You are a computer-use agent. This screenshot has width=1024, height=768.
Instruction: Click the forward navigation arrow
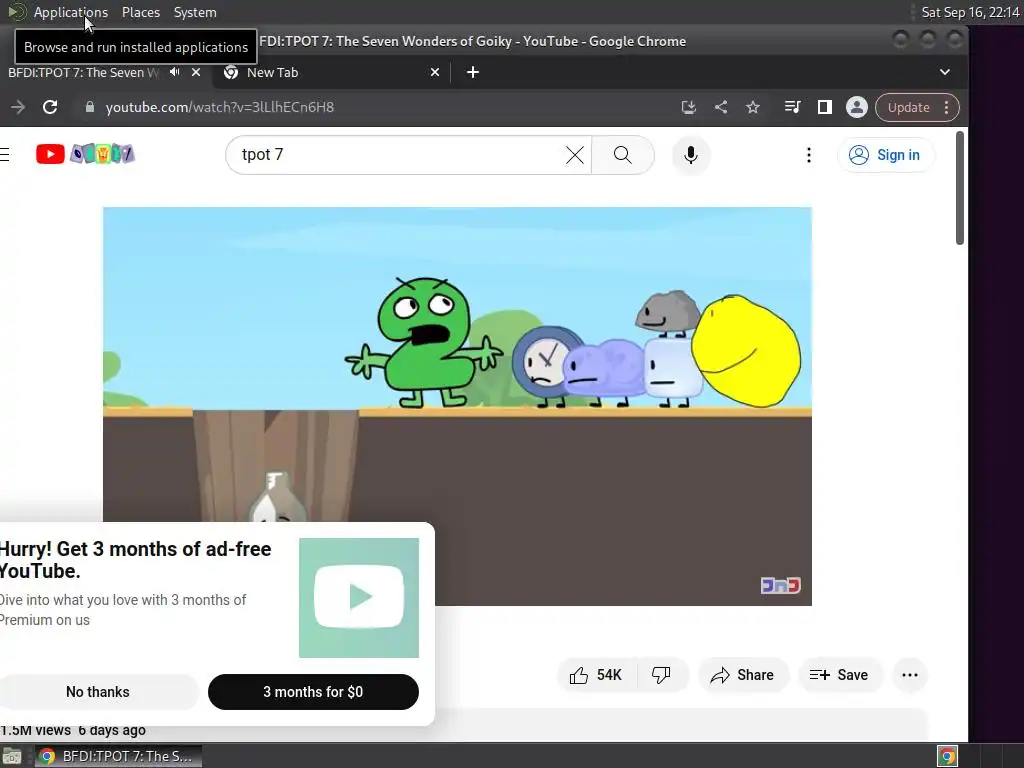[18, 107]
